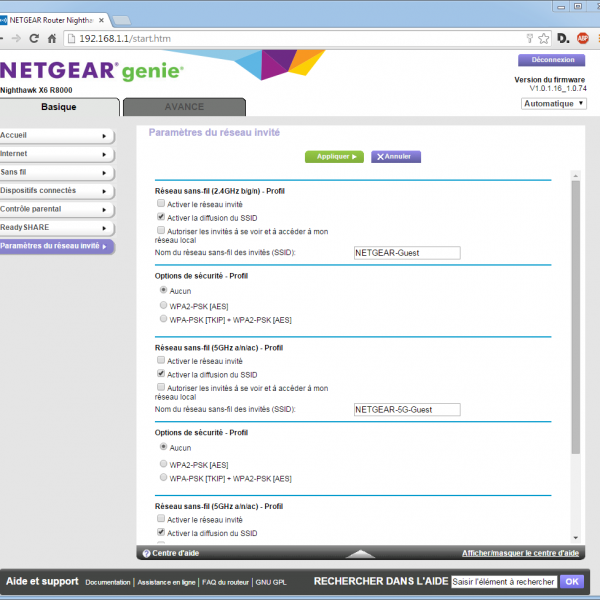Bookmark this page with the star icon
This screenshot has width=600, height=600.
[x=544, y=38]
